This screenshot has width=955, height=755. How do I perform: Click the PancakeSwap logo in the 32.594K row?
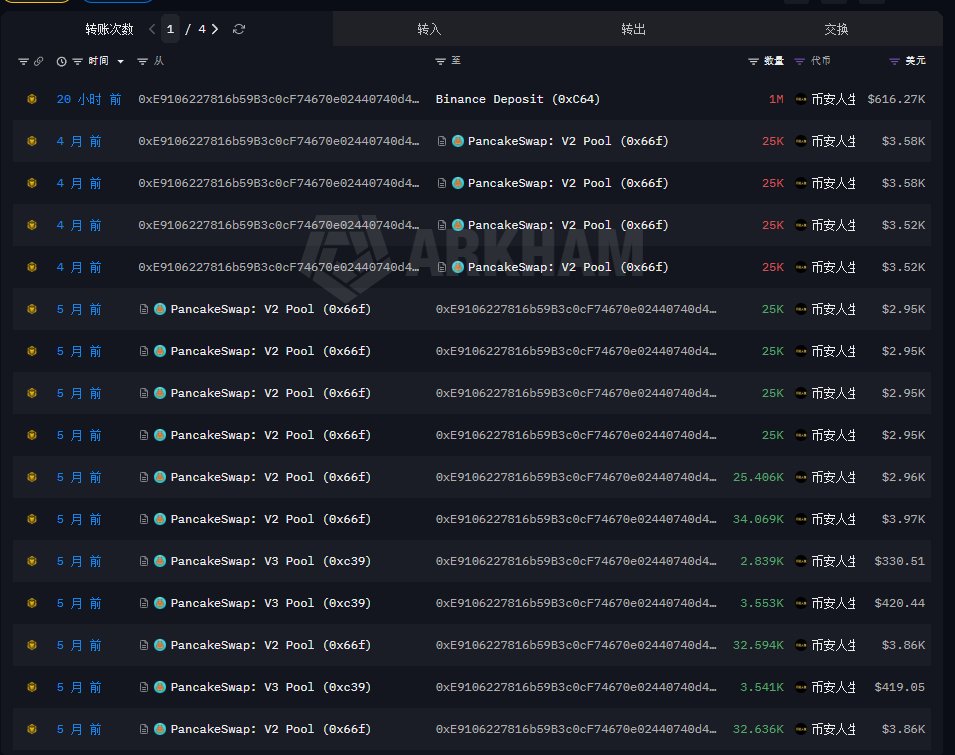coord(160,645)
